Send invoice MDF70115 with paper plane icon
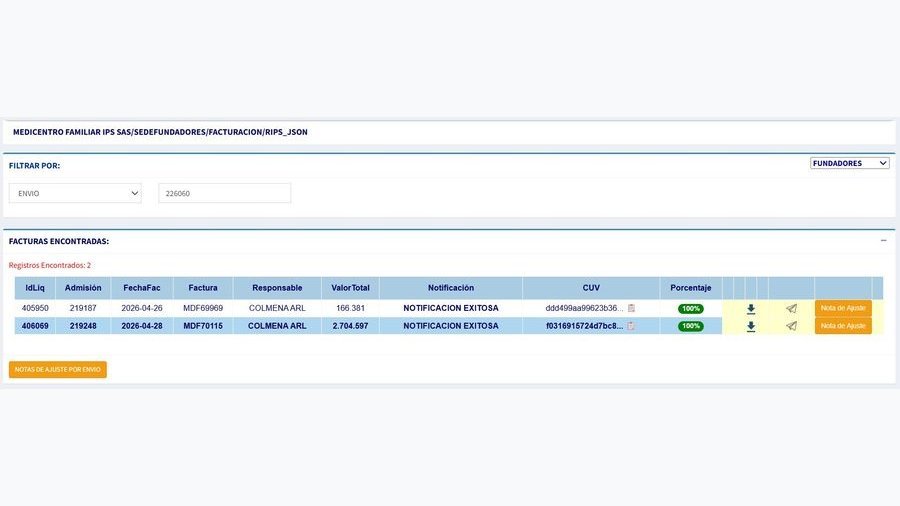The height and width of the screenshot is (506, 900). [x=792, y=326]
